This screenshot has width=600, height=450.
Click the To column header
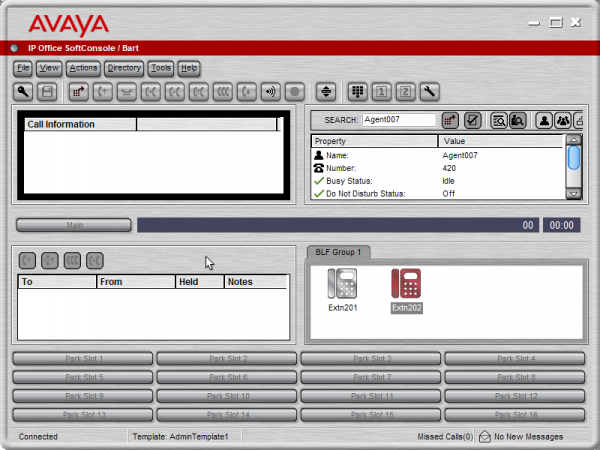[x=57, y=282]
